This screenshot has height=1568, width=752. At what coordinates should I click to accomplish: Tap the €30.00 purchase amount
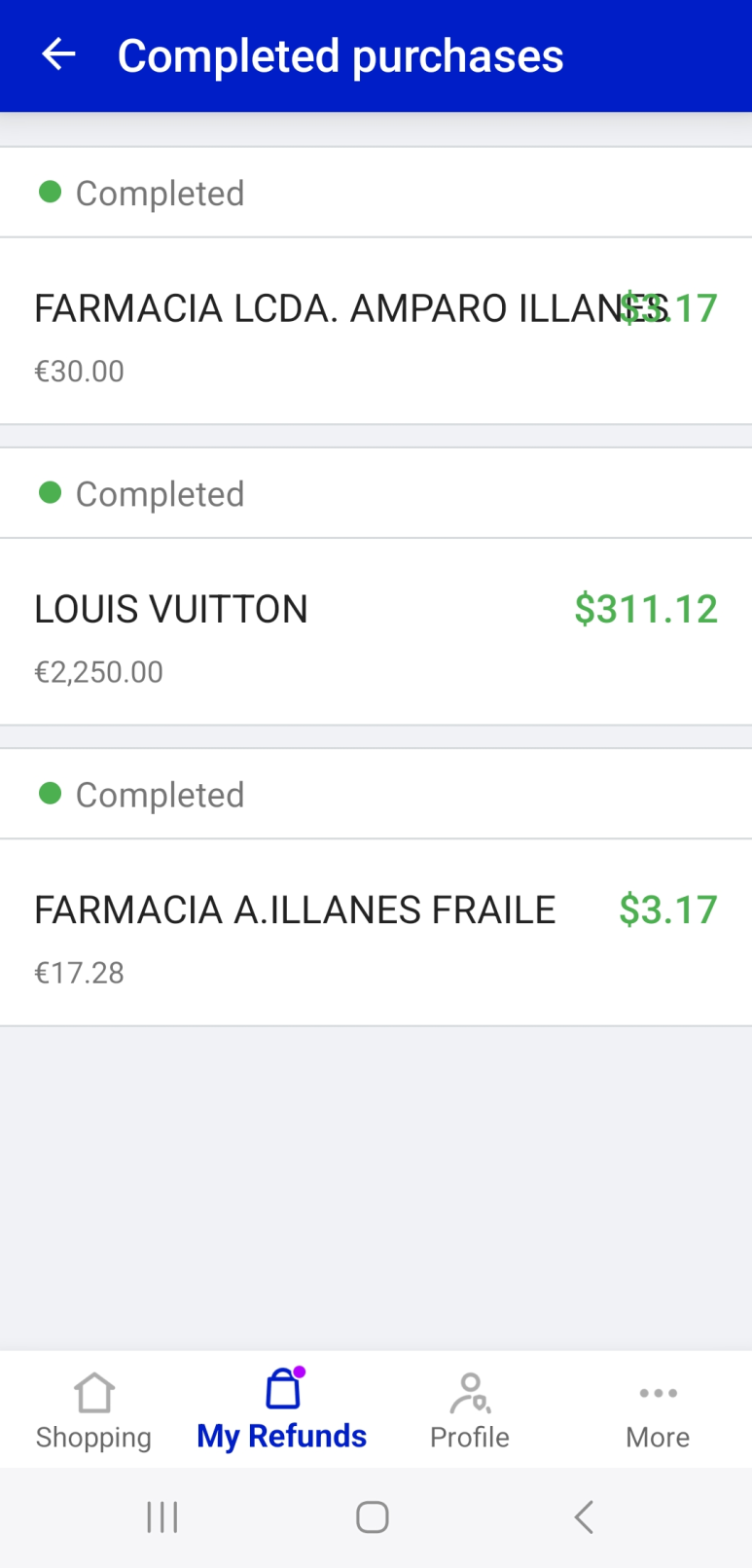click(80, 372)
